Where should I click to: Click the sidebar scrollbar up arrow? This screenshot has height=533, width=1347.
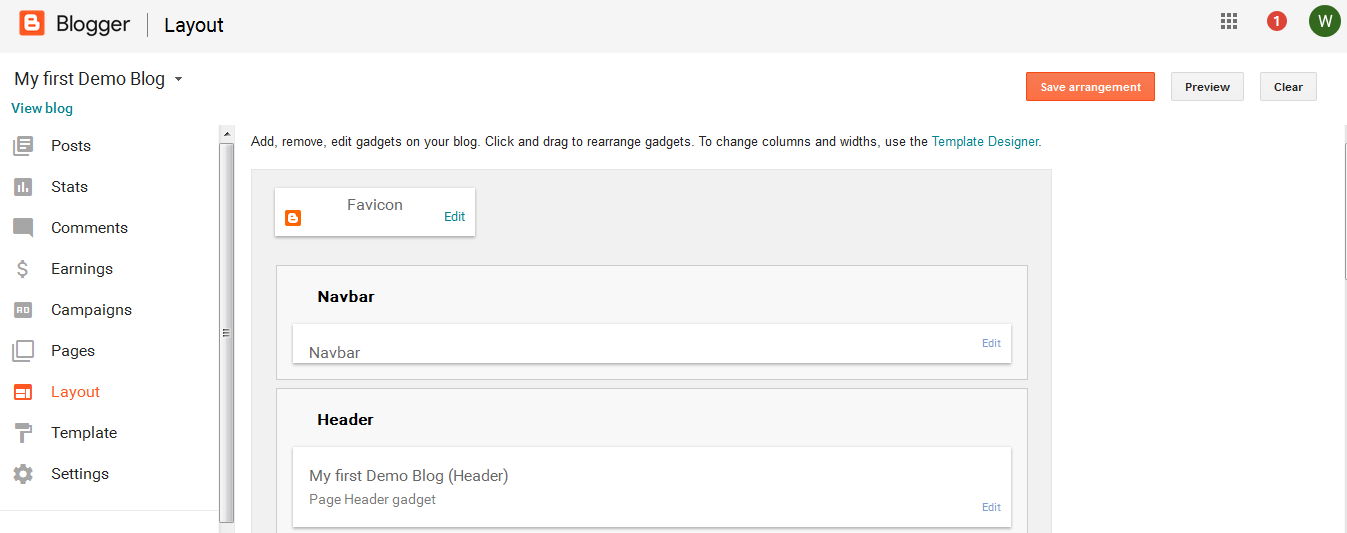[227, 133]
